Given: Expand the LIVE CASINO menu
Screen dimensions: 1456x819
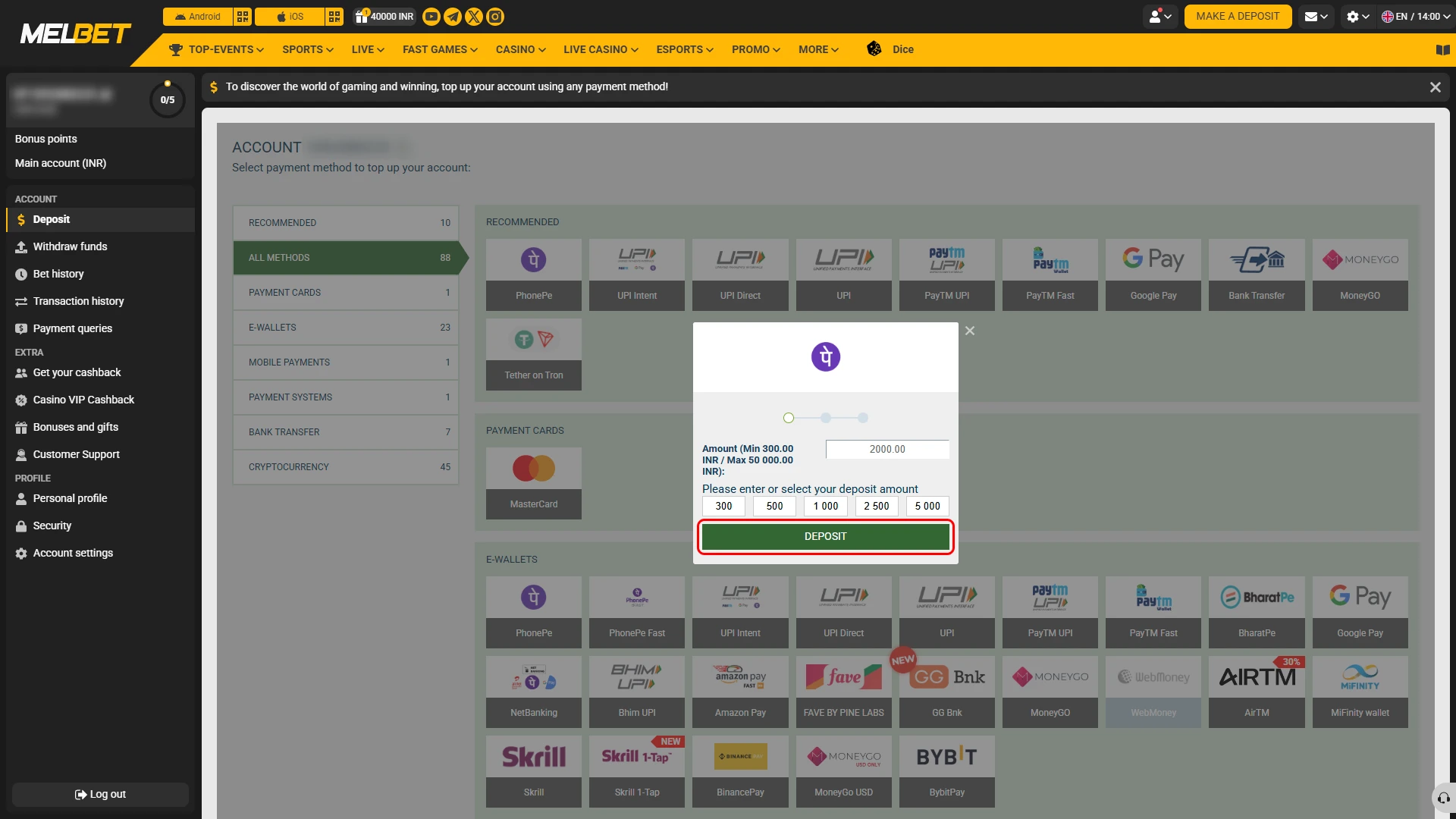Looking at the screenshot, I should [x=601, y=49].
